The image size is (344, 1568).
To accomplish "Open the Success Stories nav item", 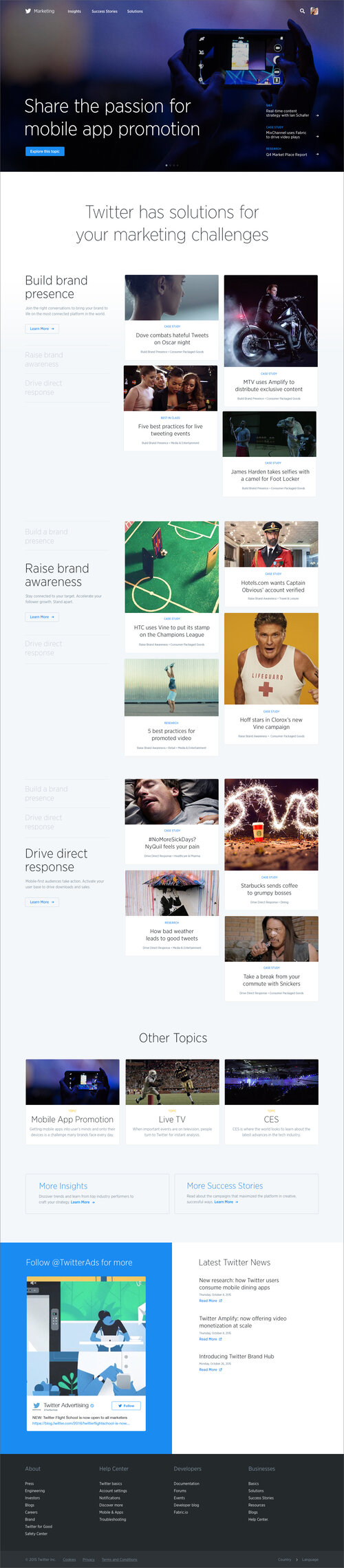I will [x=105, y=12].
